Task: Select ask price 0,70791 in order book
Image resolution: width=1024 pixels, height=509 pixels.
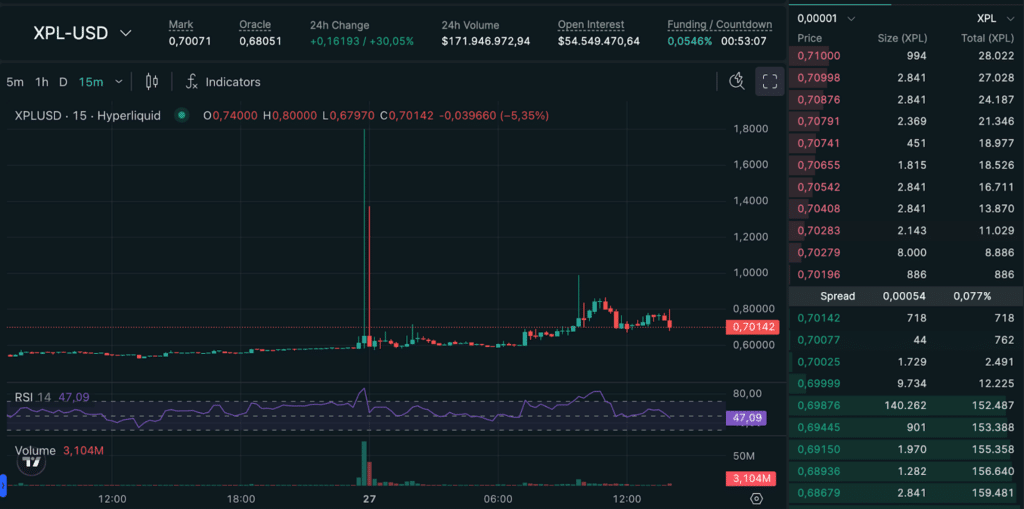Action: click(819, 121)
